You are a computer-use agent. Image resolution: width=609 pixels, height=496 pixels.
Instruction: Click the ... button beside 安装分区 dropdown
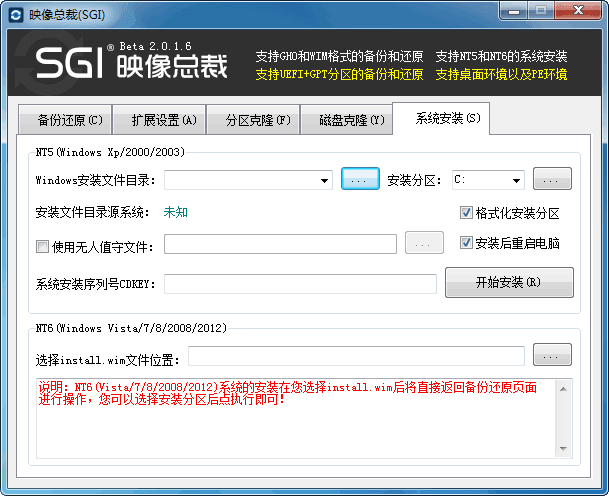552,179
